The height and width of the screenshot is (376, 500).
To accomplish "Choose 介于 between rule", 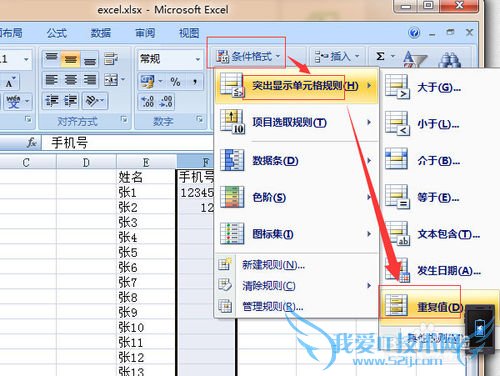I will 438,161.
